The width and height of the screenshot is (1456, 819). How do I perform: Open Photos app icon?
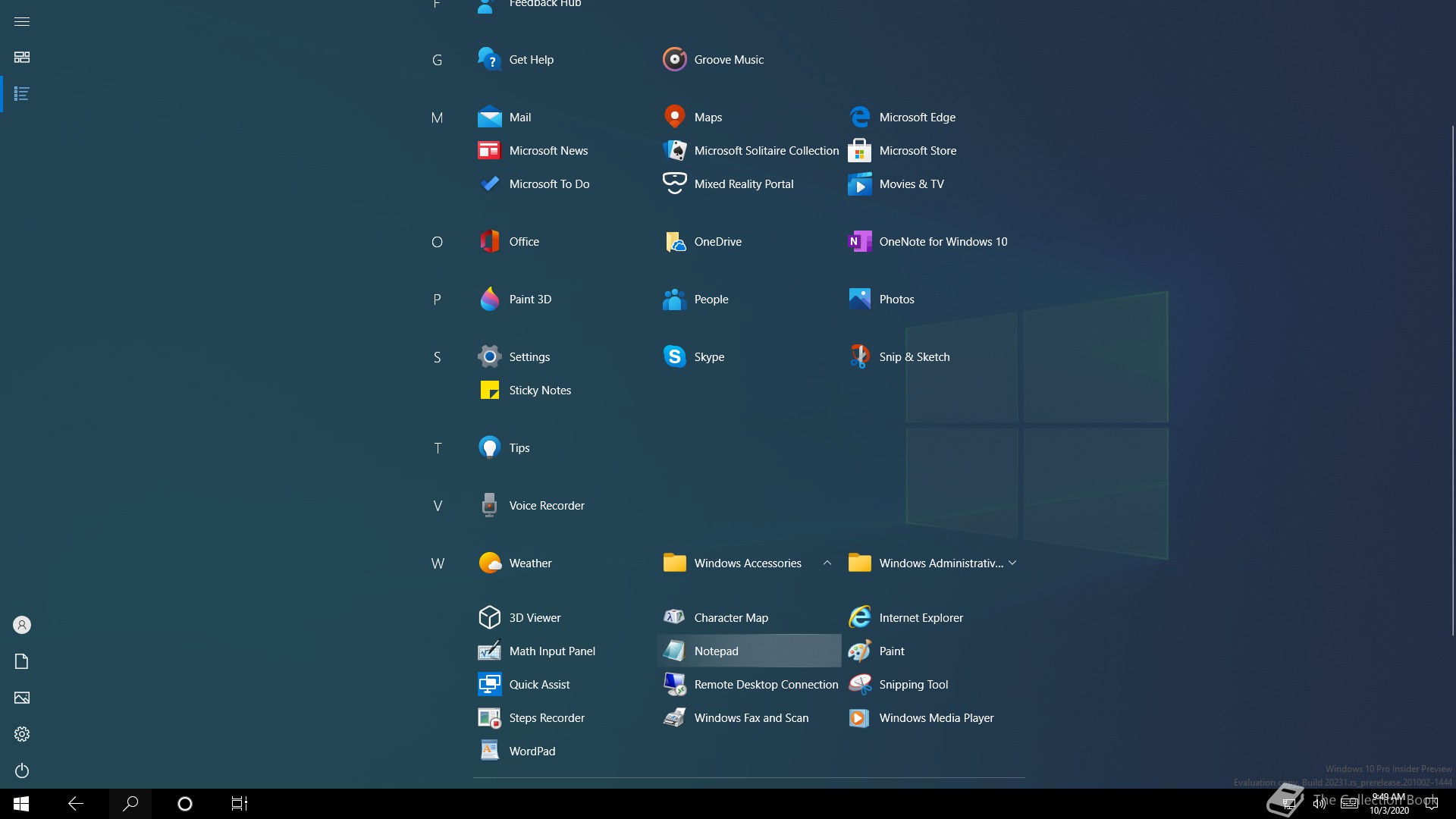point(859,299)
